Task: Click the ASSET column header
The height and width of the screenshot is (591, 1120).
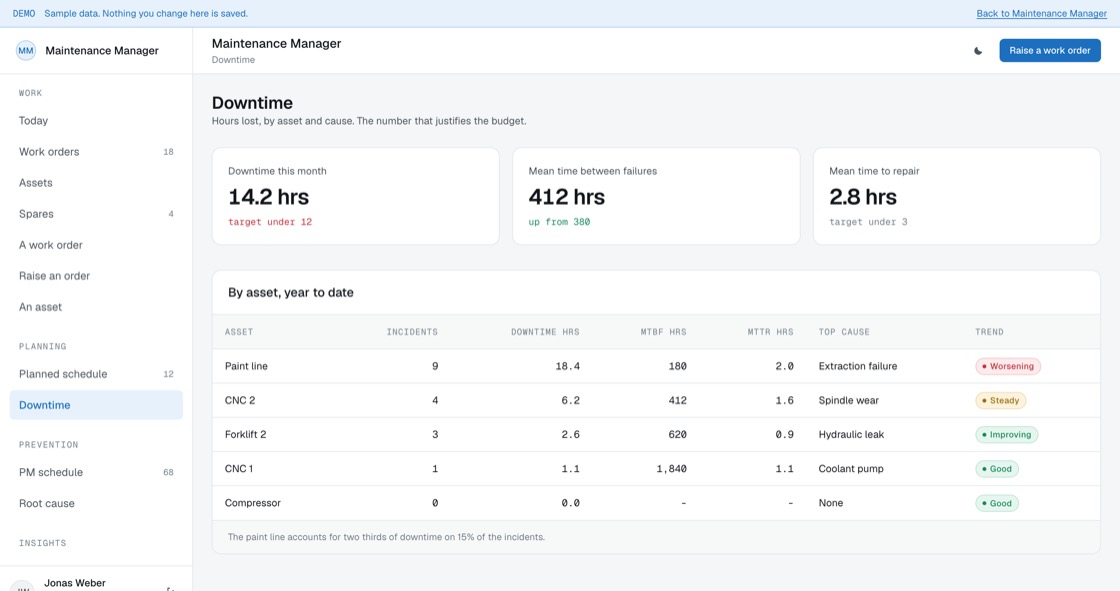Action: pyautogui.click(x=239, y=332)
